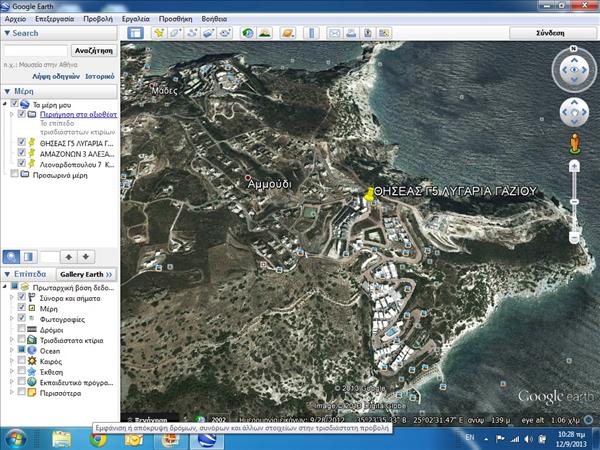600x450 pixels.
Task: Expand the Ocean layer node
Action: tap(11, 350)
